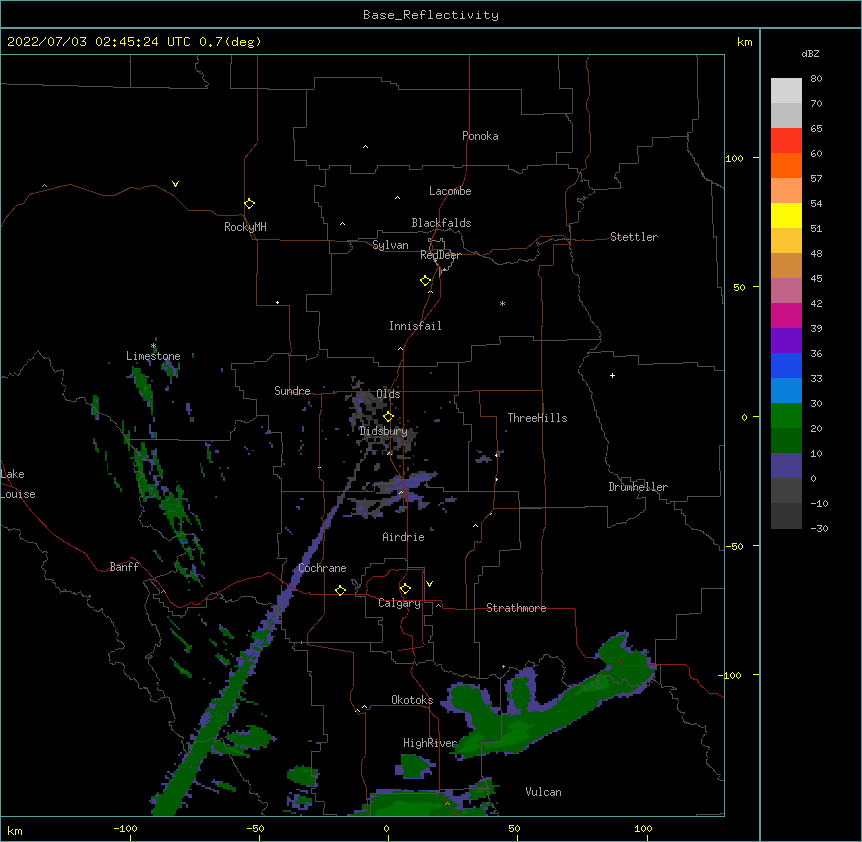
Task: Click the yellow diamond marker beside Olds
Action: (x=388, y=417)
